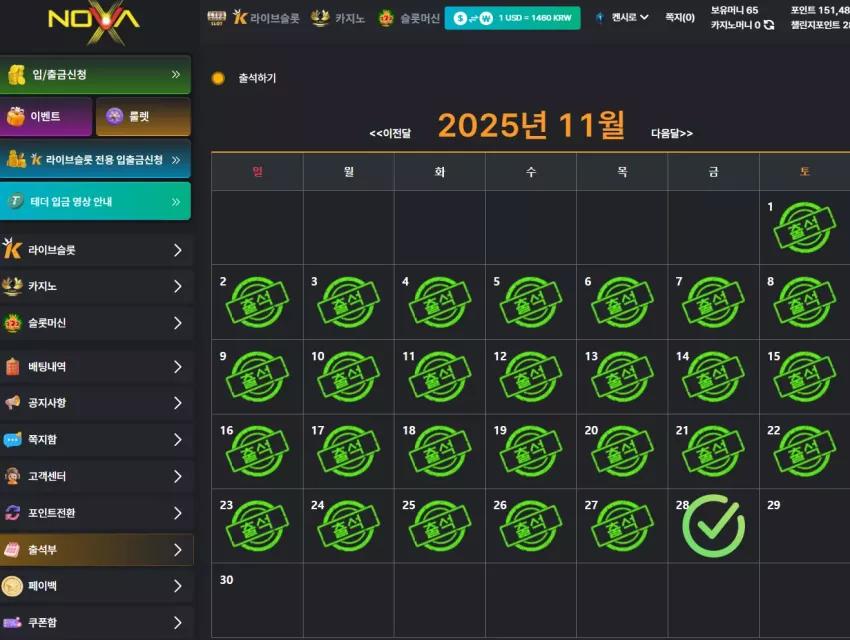Click the megaphone icon for 공지사항
The height and width of the screenshot is (640, 850).
click(12, 403)
